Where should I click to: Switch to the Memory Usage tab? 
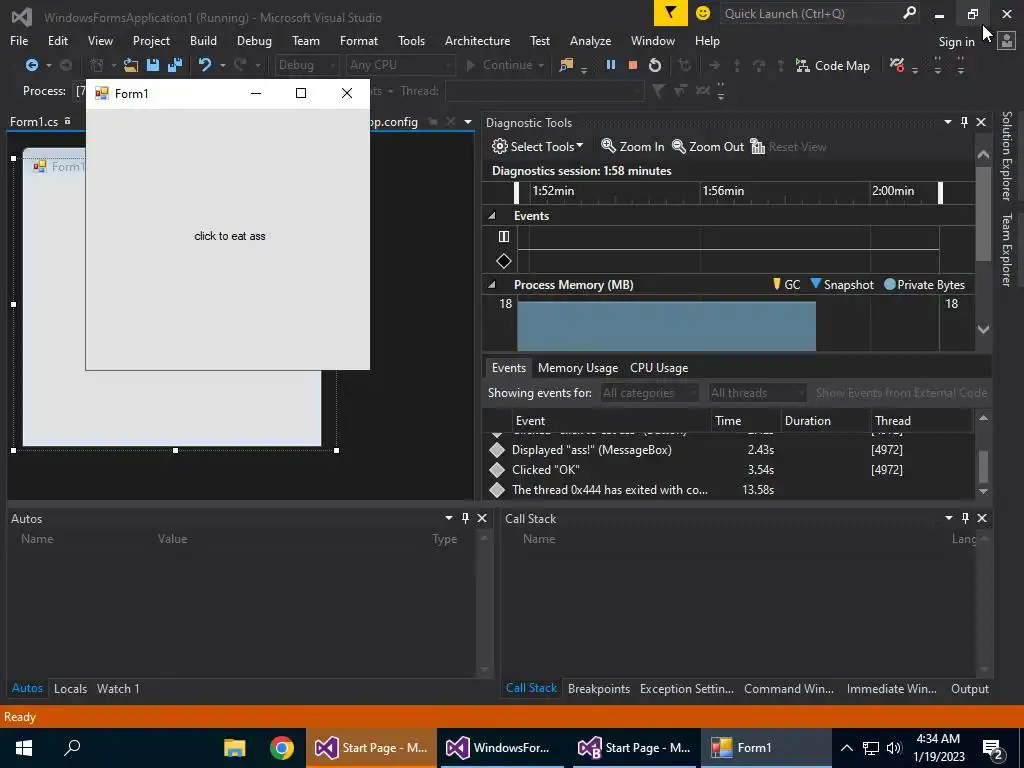click(578, 368)
